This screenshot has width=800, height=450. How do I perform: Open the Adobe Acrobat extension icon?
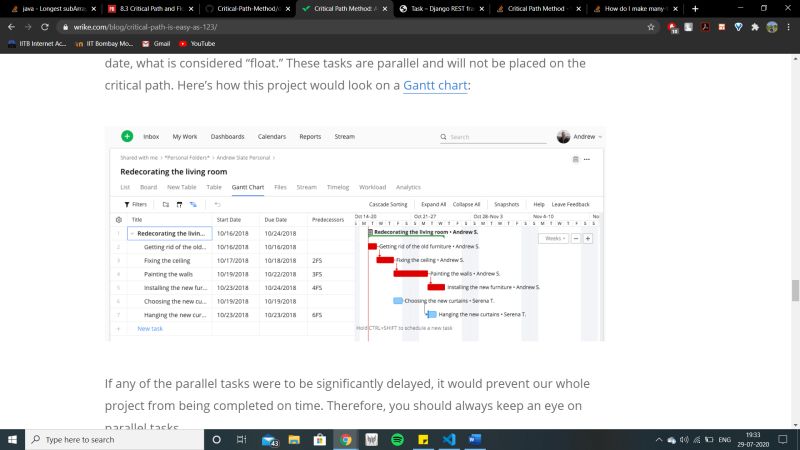coord(705,27)
